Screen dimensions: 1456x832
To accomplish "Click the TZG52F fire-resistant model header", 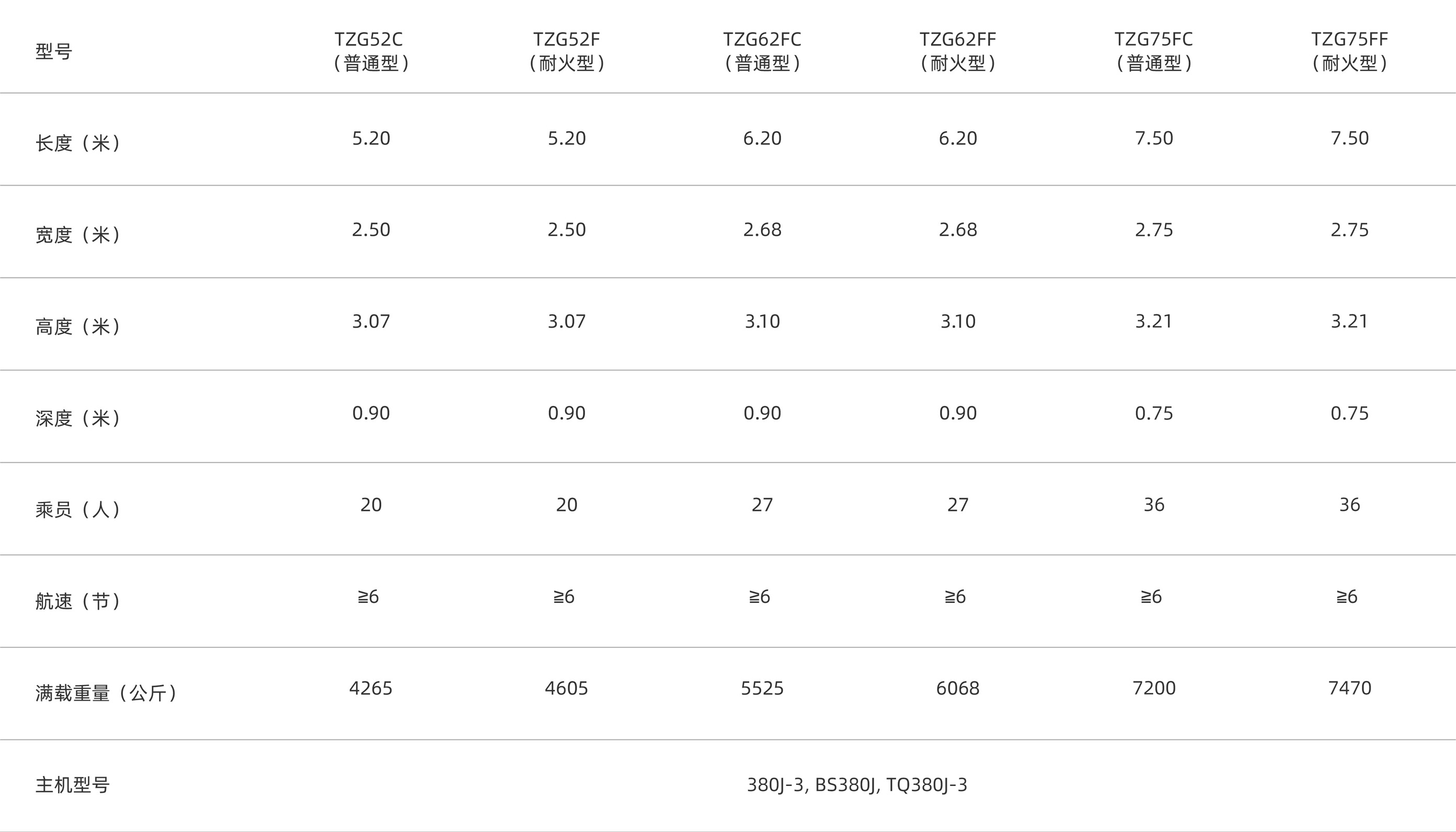I will tap(567, 51).
